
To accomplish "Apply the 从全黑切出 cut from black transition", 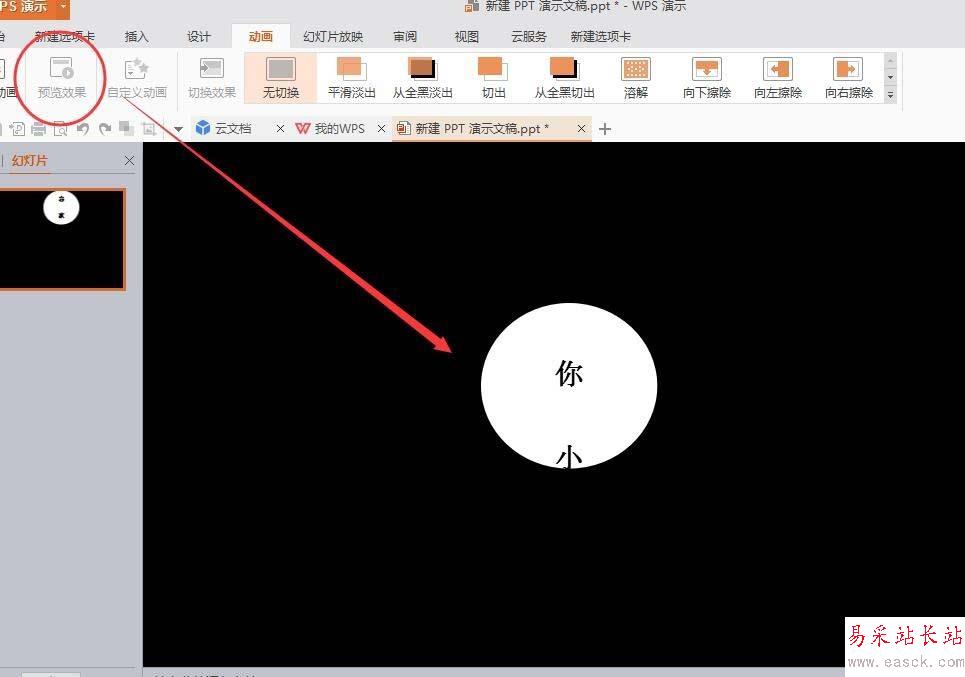I will pyautogui.click(x=564, y=78).
